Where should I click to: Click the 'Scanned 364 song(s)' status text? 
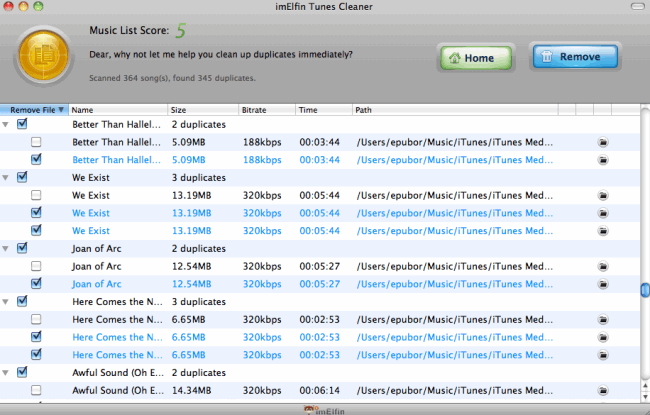[172, 78]
